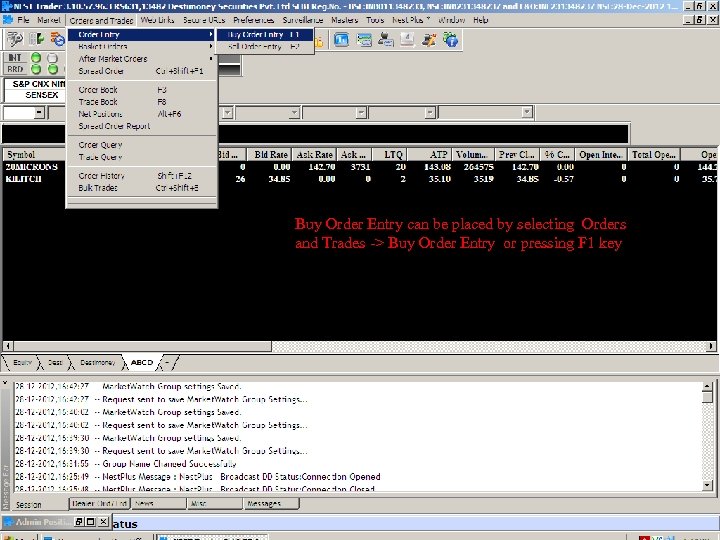Click the ATP column header
720x540 pixels.
pyautogui.click(x=430, y=155)
